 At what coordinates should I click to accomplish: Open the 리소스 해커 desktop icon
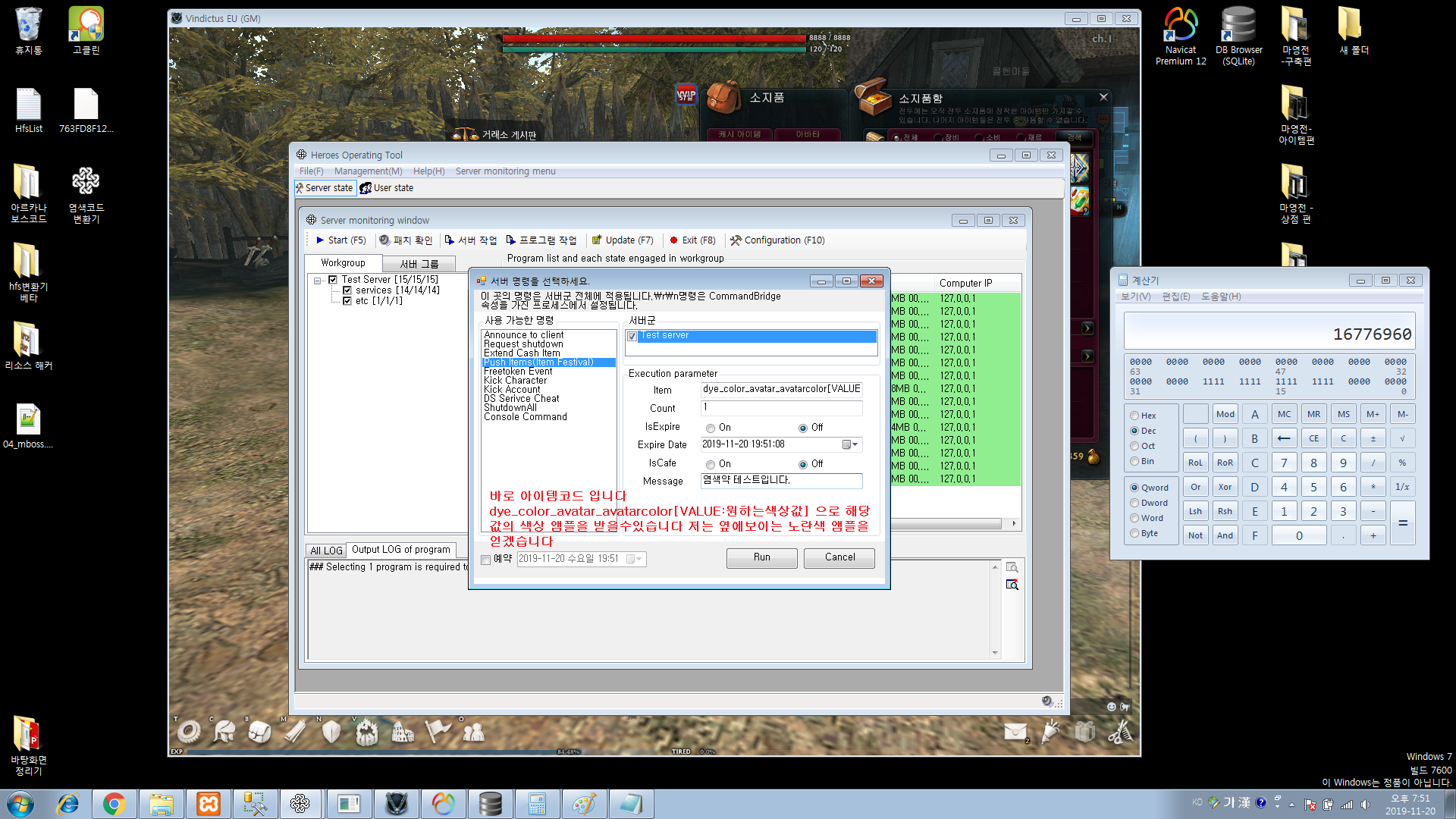29,347
